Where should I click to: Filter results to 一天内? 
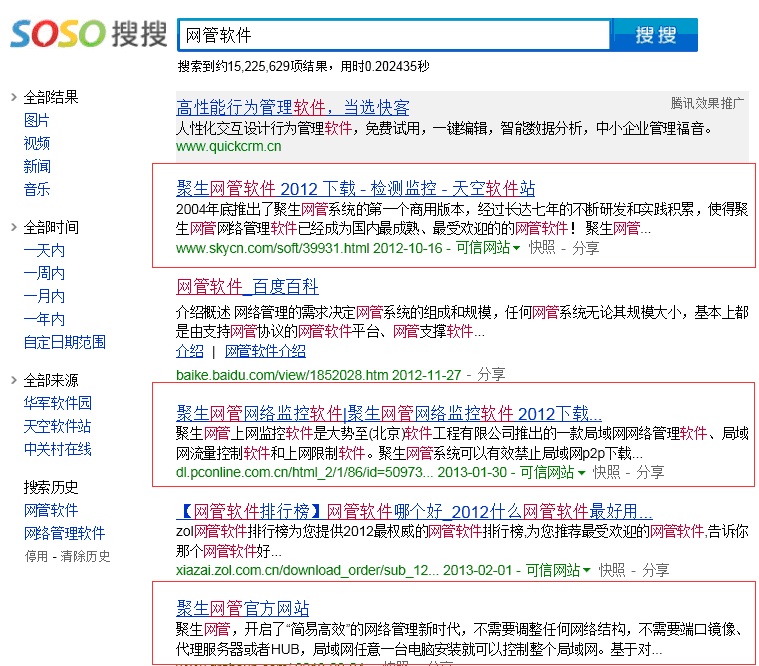[44, 250]
